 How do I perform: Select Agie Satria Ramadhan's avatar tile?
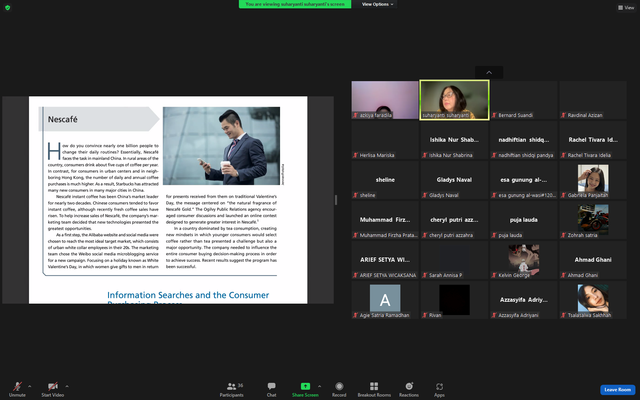coord(385,300)
